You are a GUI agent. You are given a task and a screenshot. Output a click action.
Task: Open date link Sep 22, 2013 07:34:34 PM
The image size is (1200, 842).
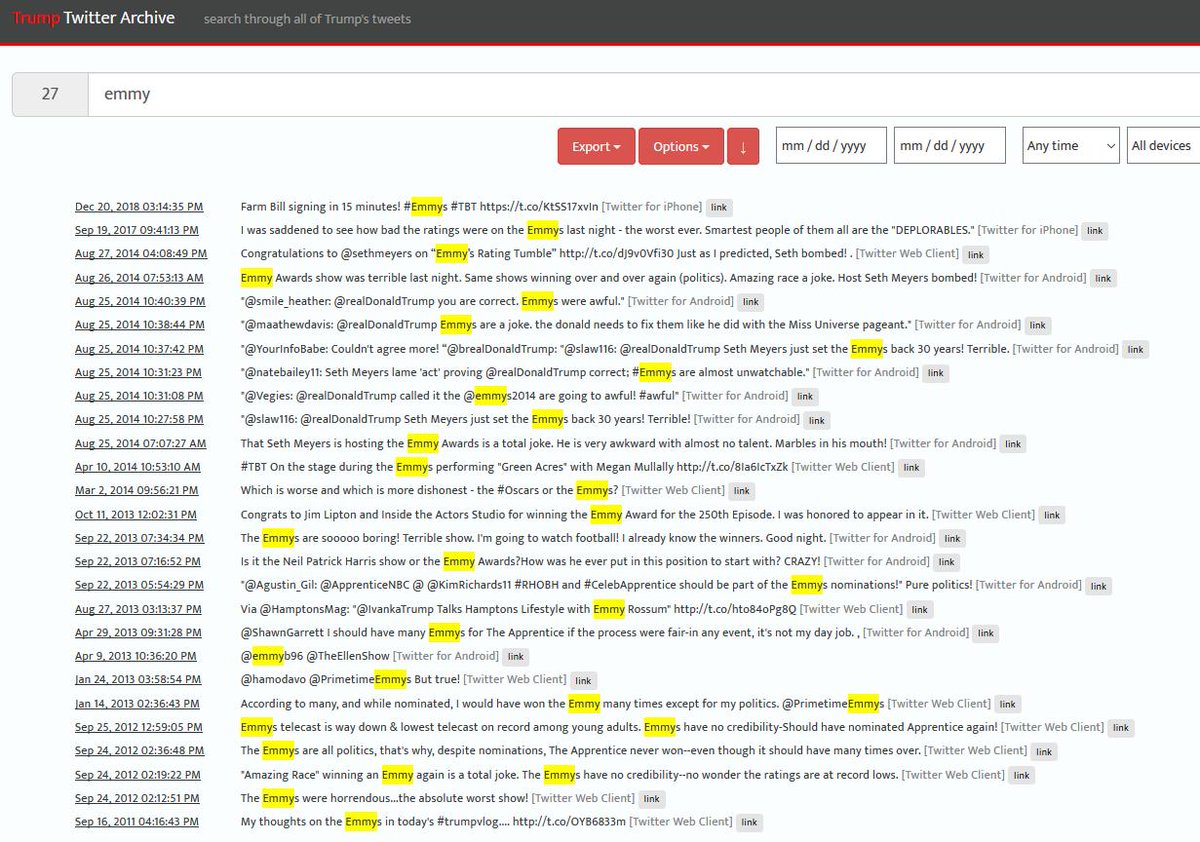pos(138,538)
